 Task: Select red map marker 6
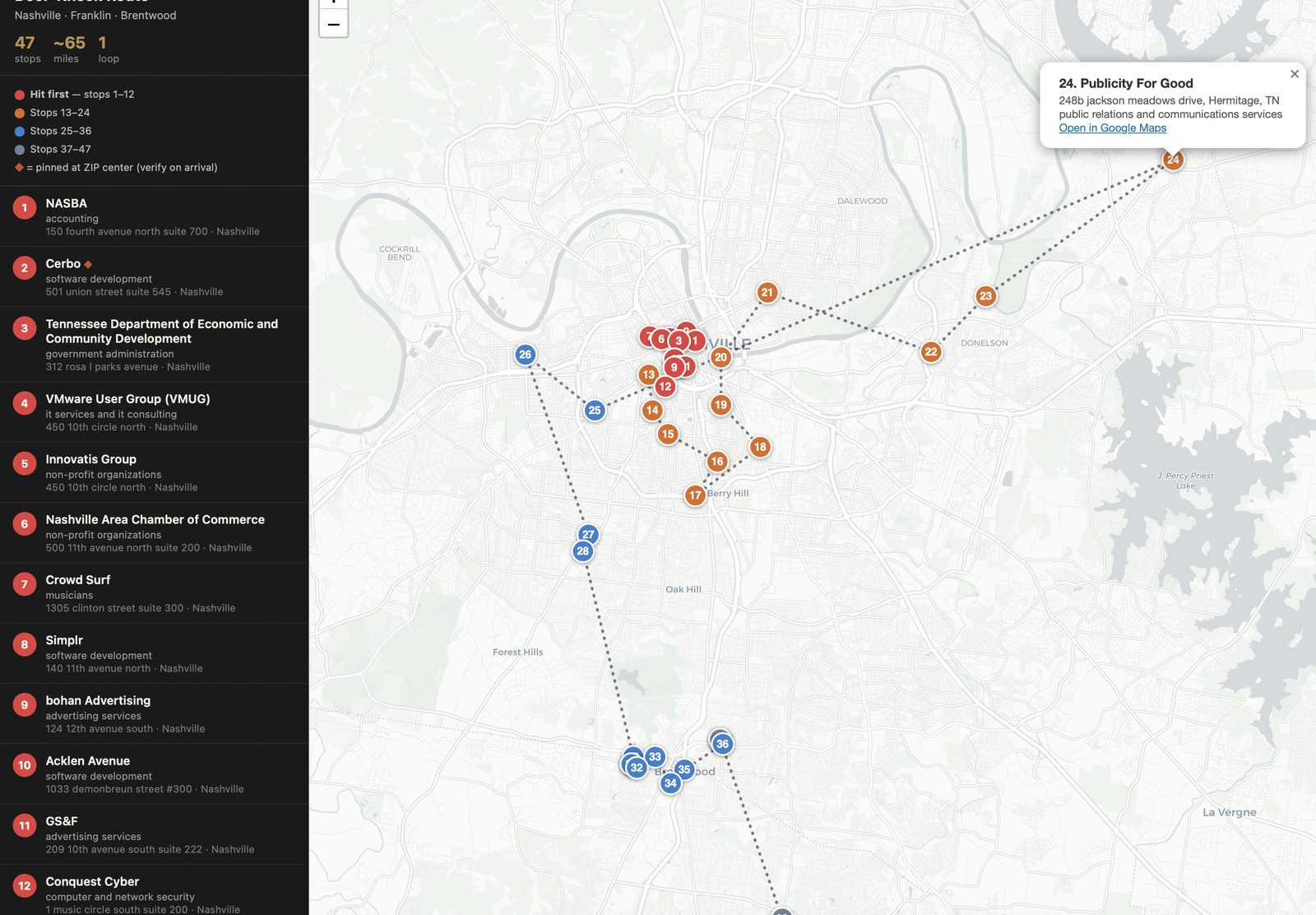660,338
